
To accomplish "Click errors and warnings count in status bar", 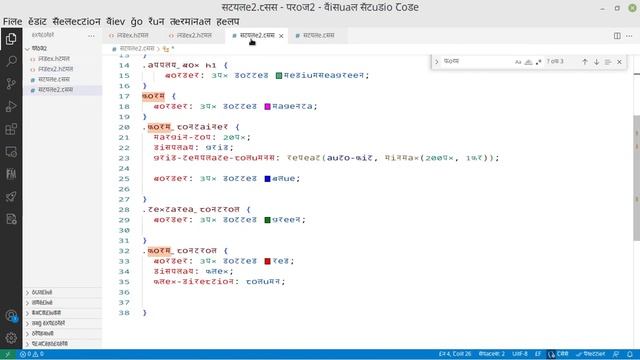I will click(32, 354).
